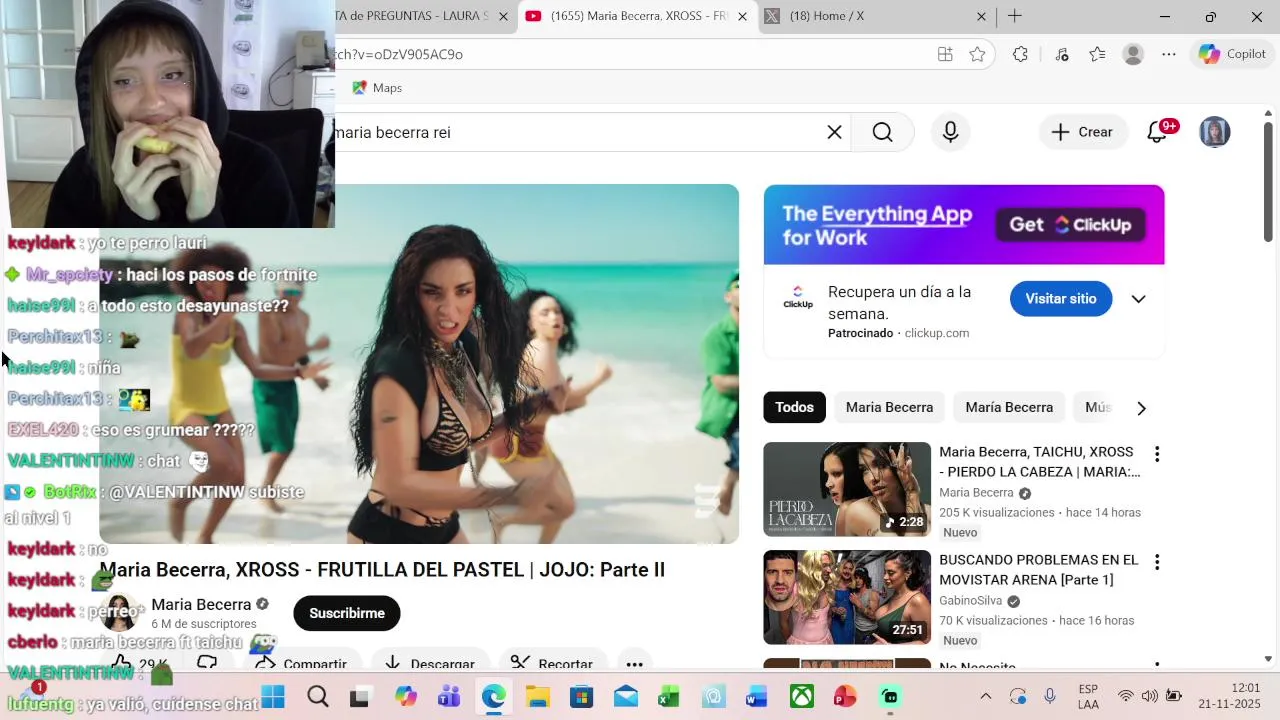Open YouTube account avatar menu
Image resolution: width=1280 pixels, height=720 pixels.
(1214, 132)
